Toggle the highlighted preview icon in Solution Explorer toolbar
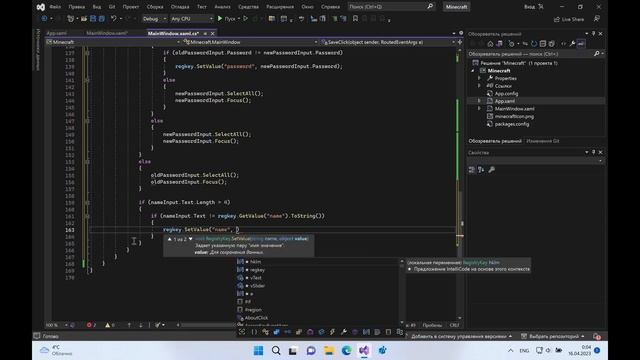 point(581,44)
